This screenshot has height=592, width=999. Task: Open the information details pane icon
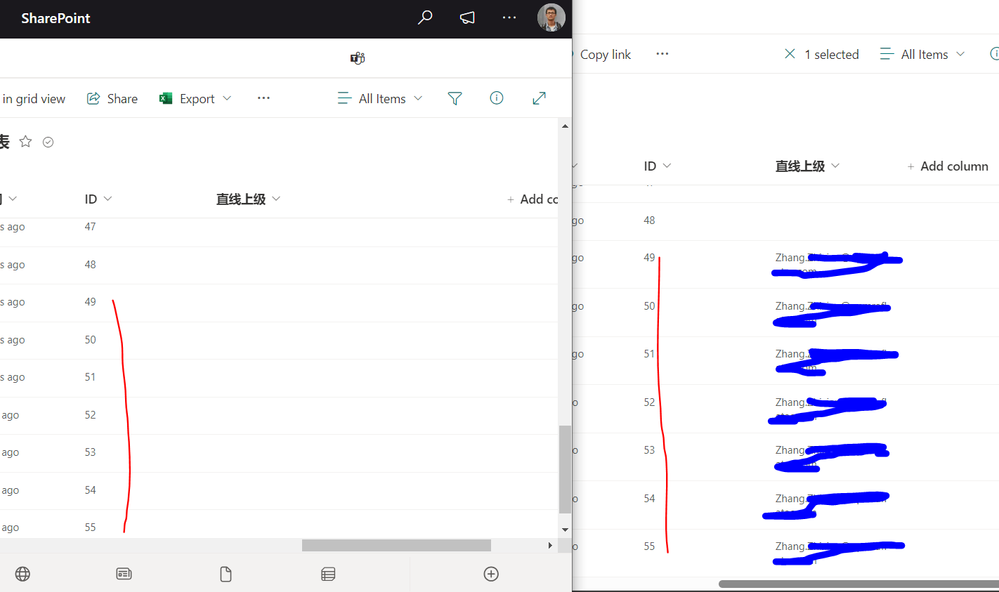[496, 98]
